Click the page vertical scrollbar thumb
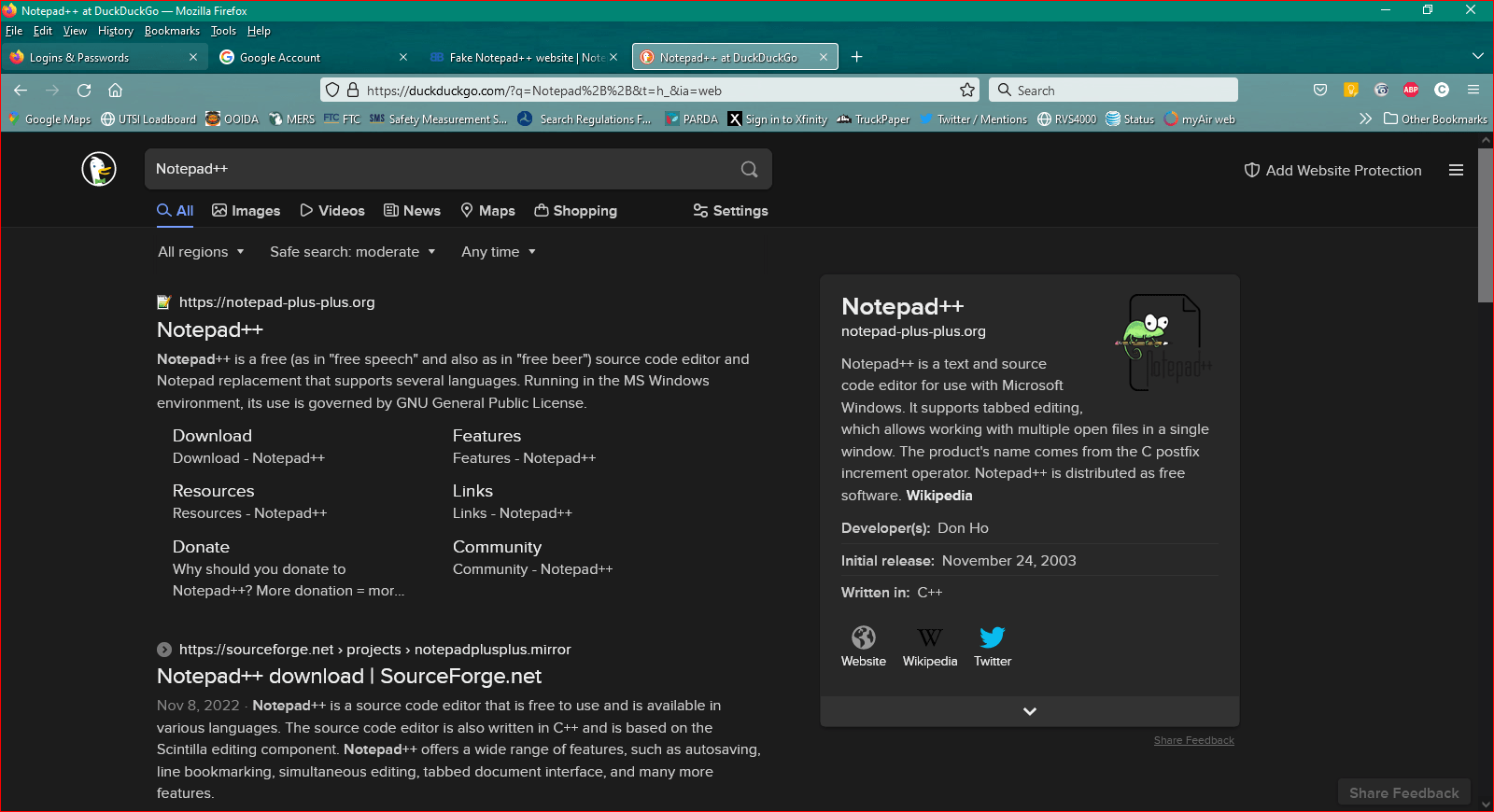The height and width of the screenshot is (812, 1494). (x=1486, y=224)
